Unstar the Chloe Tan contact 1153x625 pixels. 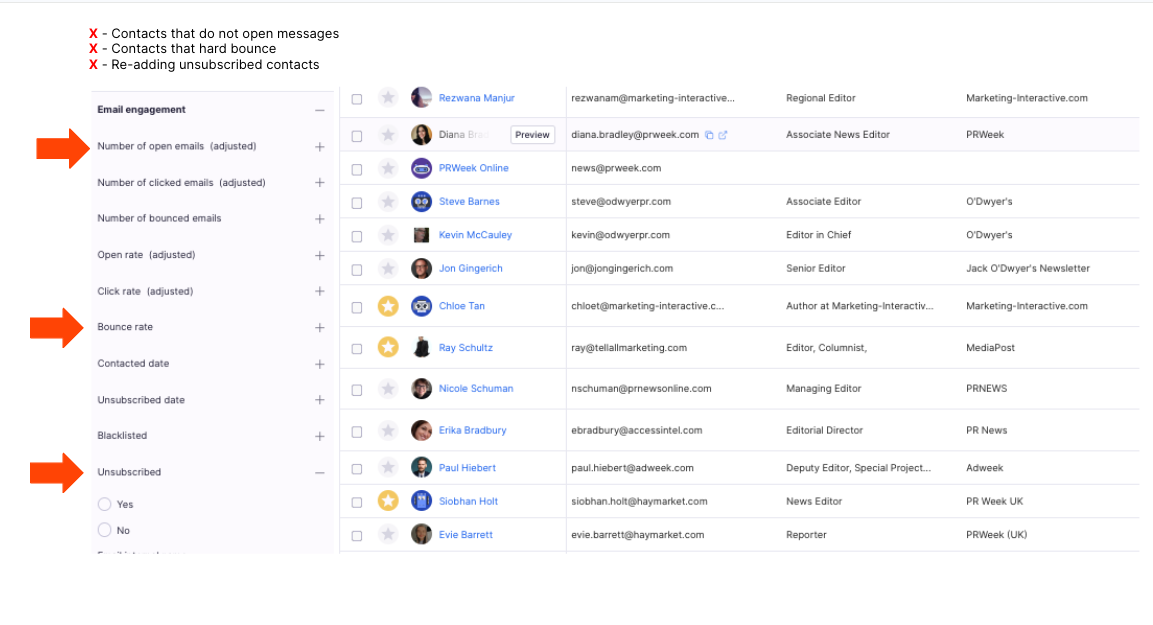pos(388,306)
